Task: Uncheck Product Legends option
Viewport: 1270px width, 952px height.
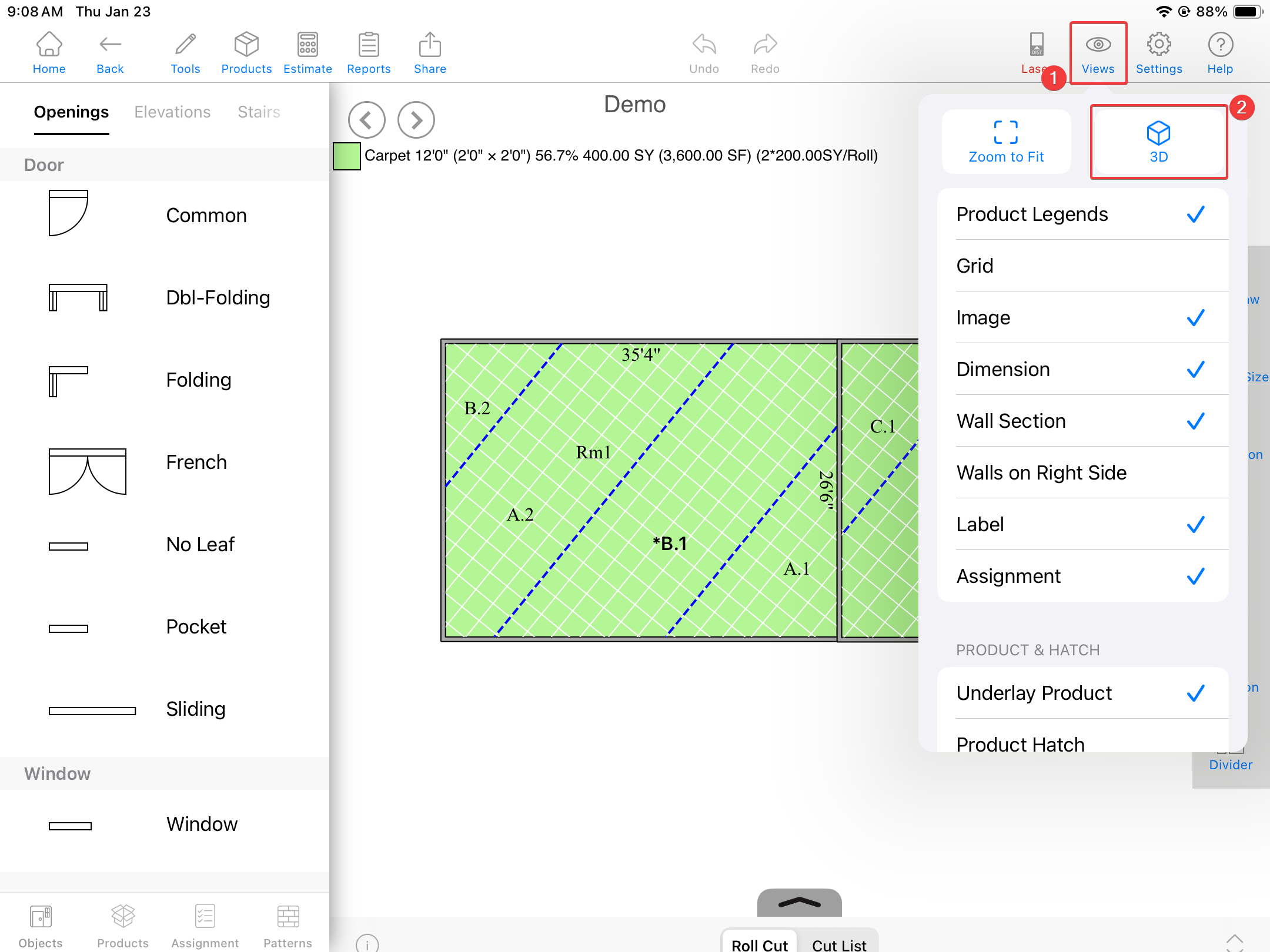Action: point(1082,214)
